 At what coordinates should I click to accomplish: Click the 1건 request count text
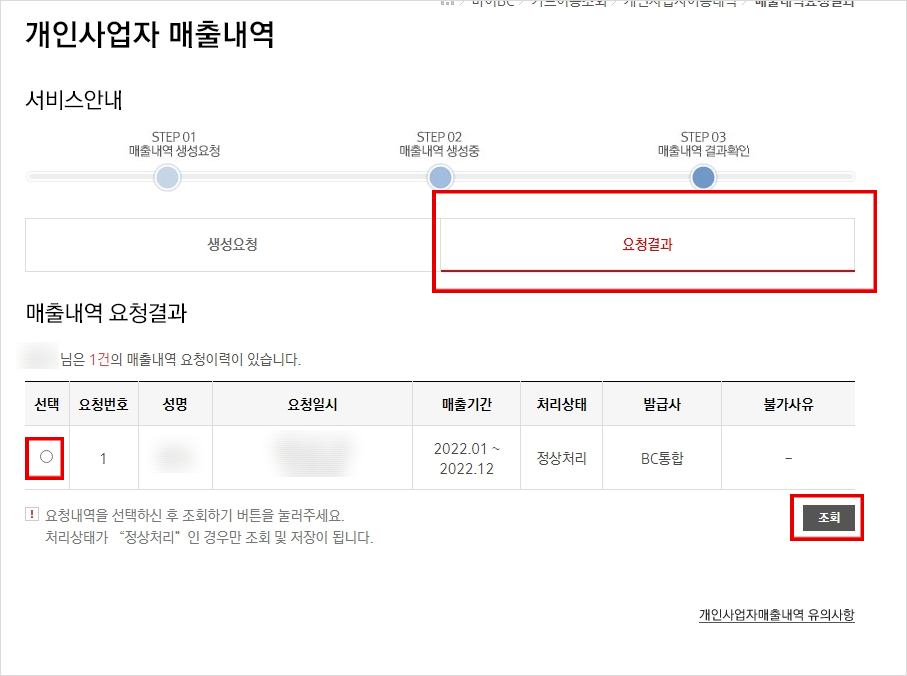click(x=99, y=360)
